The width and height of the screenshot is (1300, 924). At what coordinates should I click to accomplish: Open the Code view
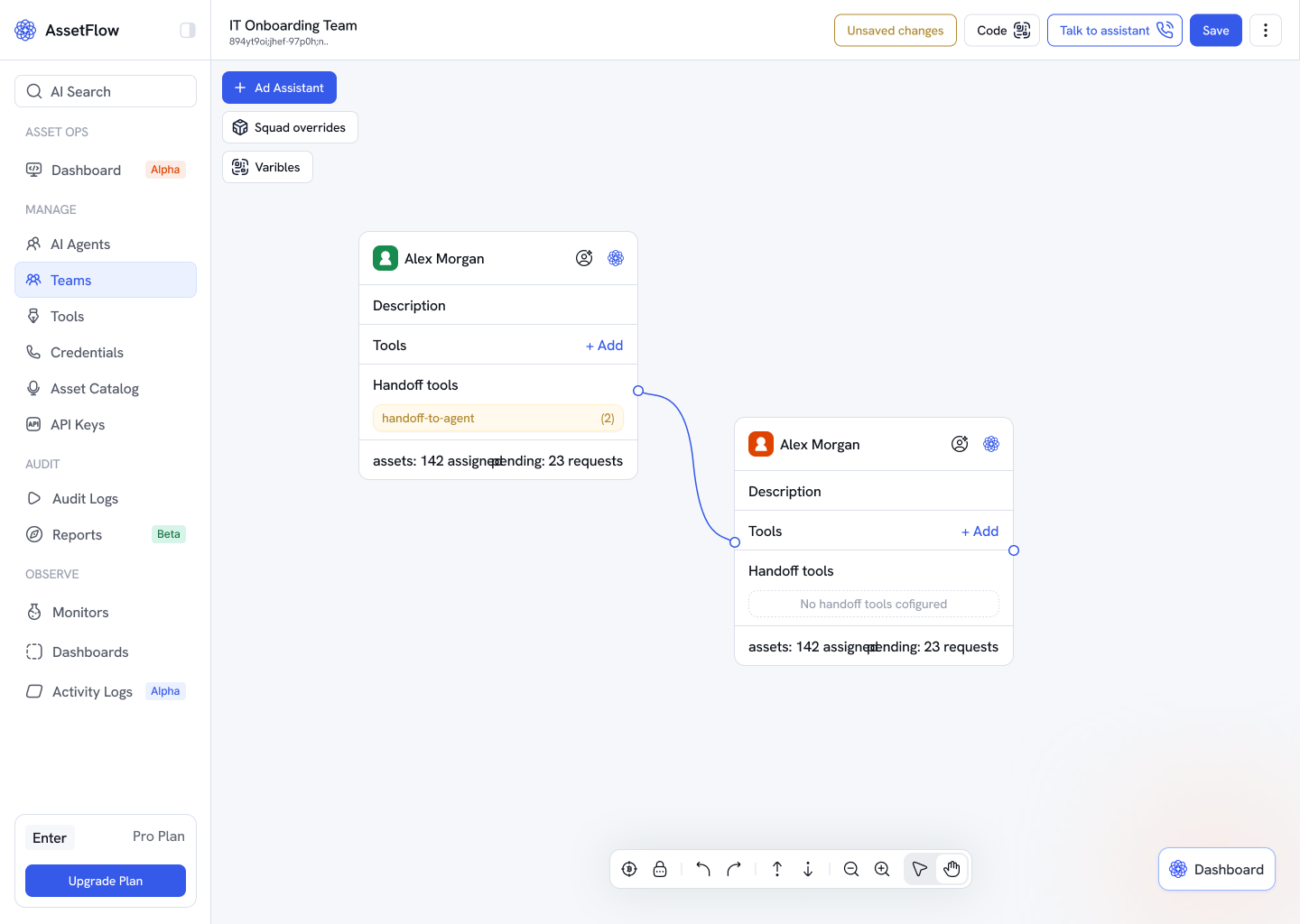coord(1002,30)
